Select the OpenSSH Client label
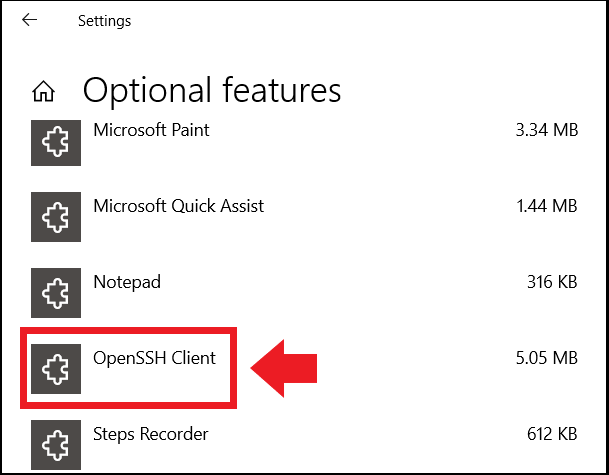This screenshot has width=609, height=475. [x=154, y=357]
